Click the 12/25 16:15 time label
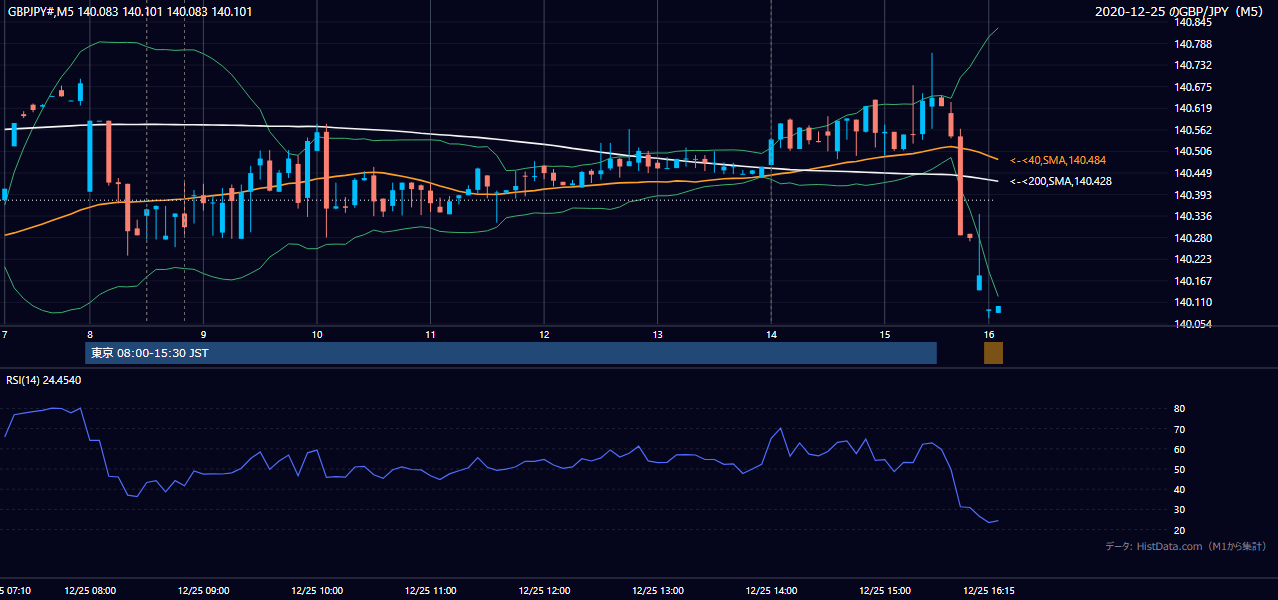This screenshot has width=1278, height=600. click(x=988, y=590)
